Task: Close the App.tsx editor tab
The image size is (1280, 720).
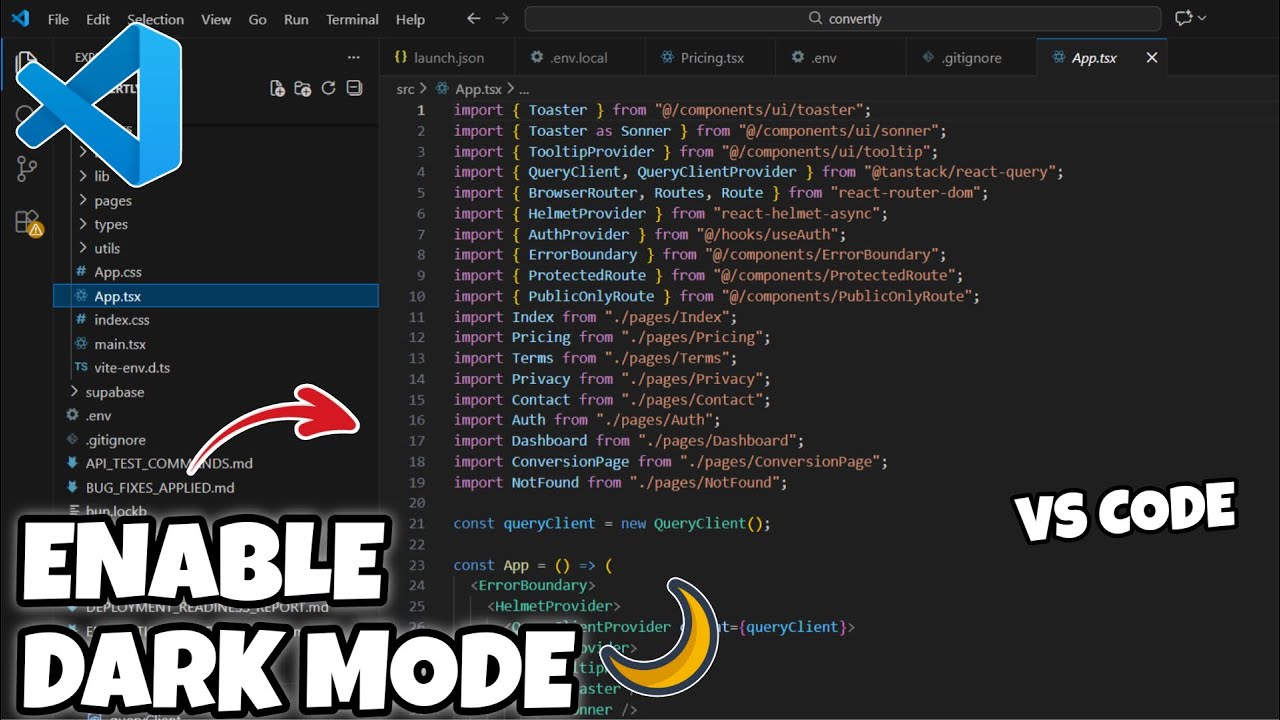Action: 1151,58
